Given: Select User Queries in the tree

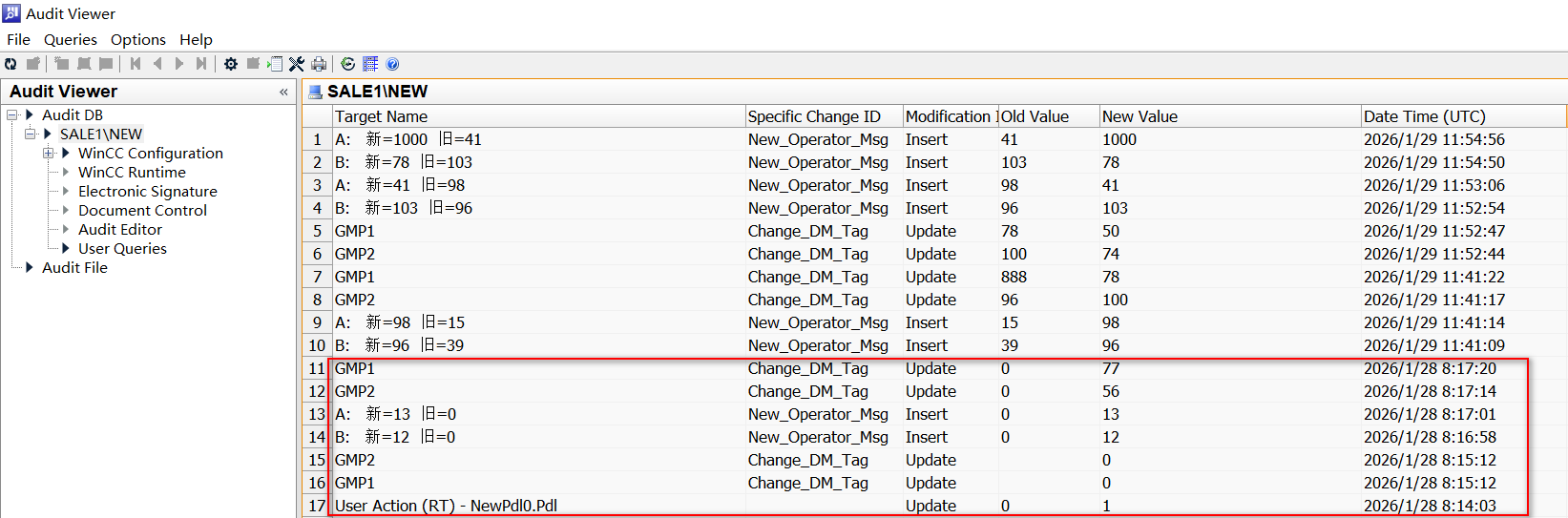Looking at the screenshot, I should click(x=122, y=249).
